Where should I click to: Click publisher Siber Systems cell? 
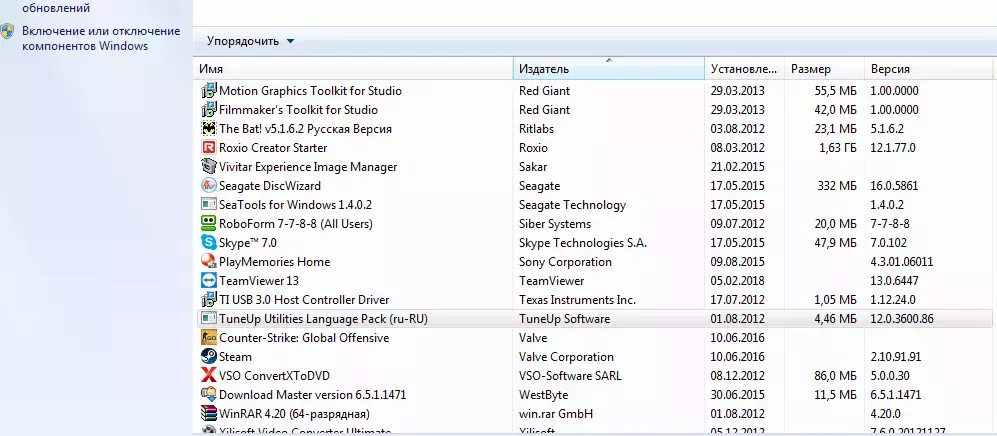tap(555, 224)
